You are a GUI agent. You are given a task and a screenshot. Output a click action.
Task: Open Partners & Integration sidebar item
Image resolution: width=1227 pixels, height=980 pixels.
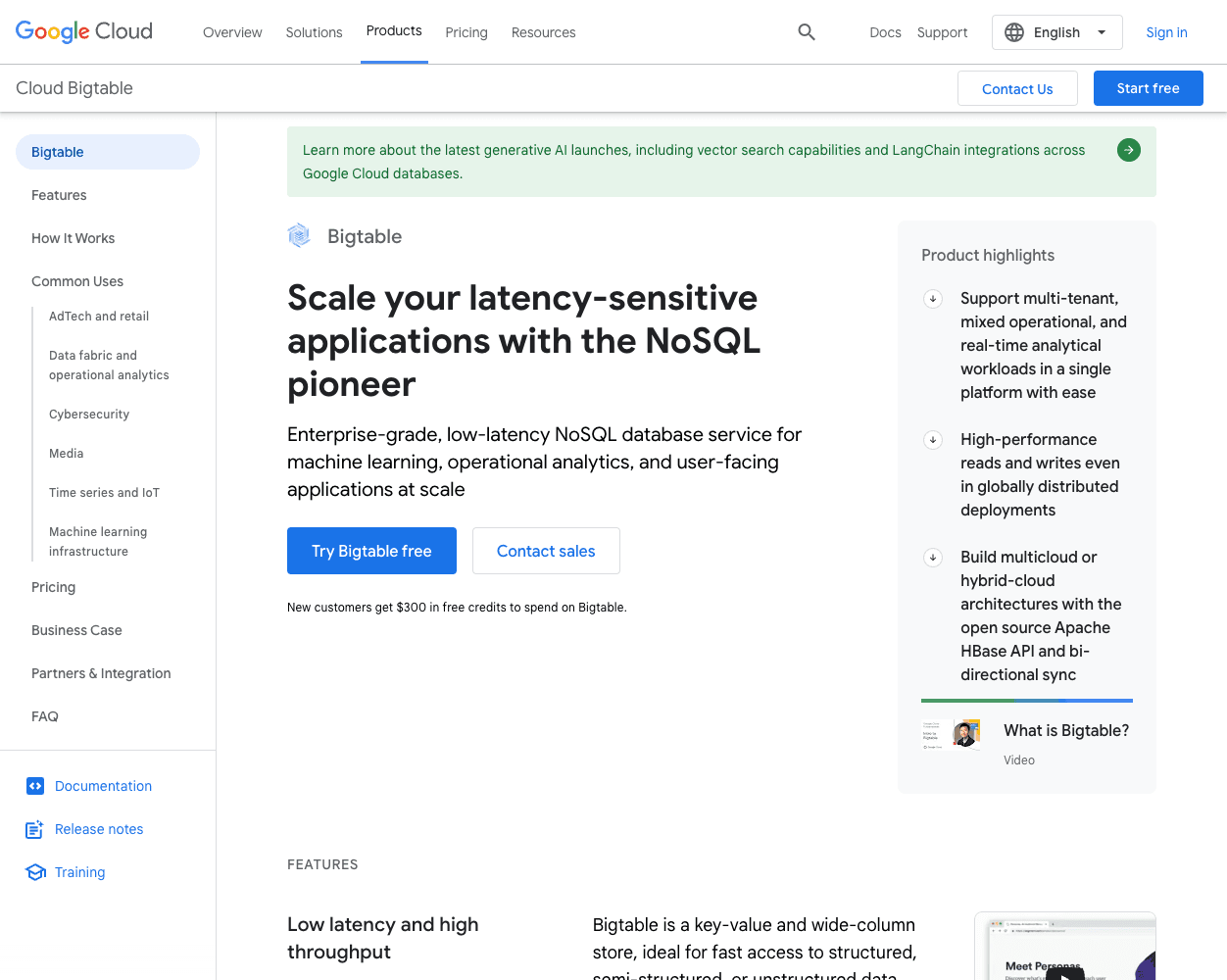coord(101,673)
